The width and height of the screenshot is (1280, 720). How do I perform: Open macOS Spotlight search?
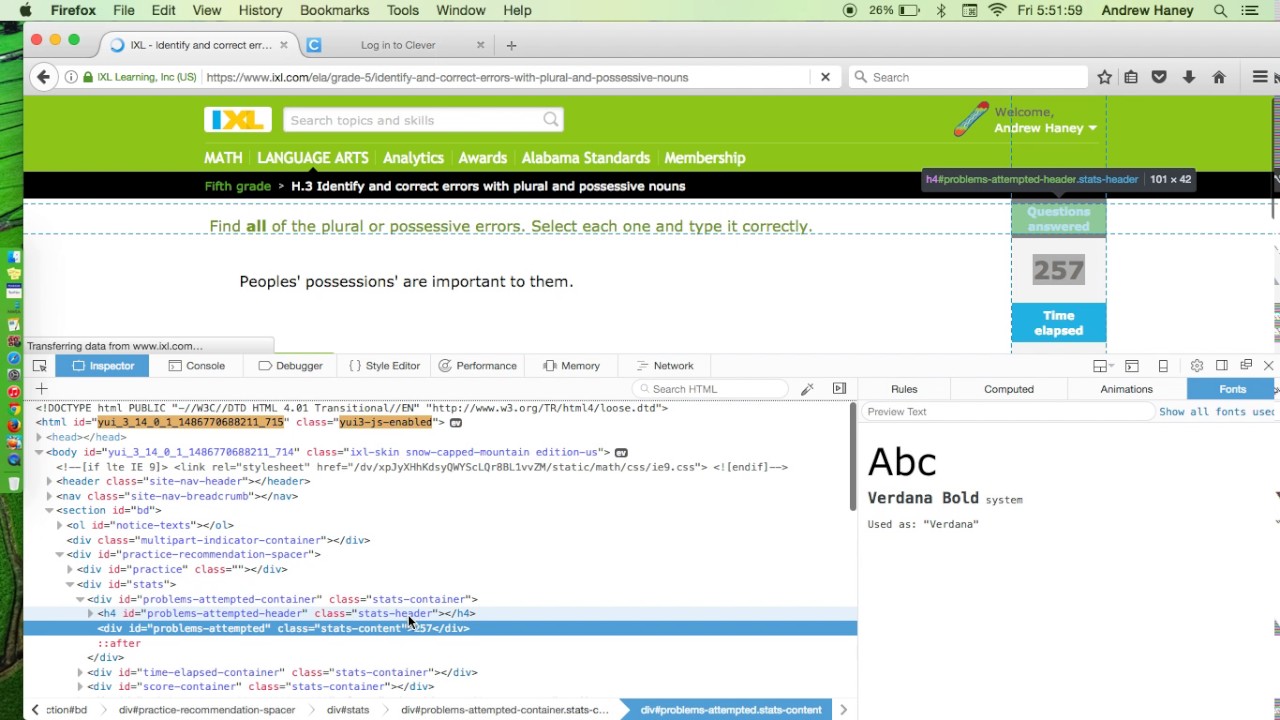1220,10
